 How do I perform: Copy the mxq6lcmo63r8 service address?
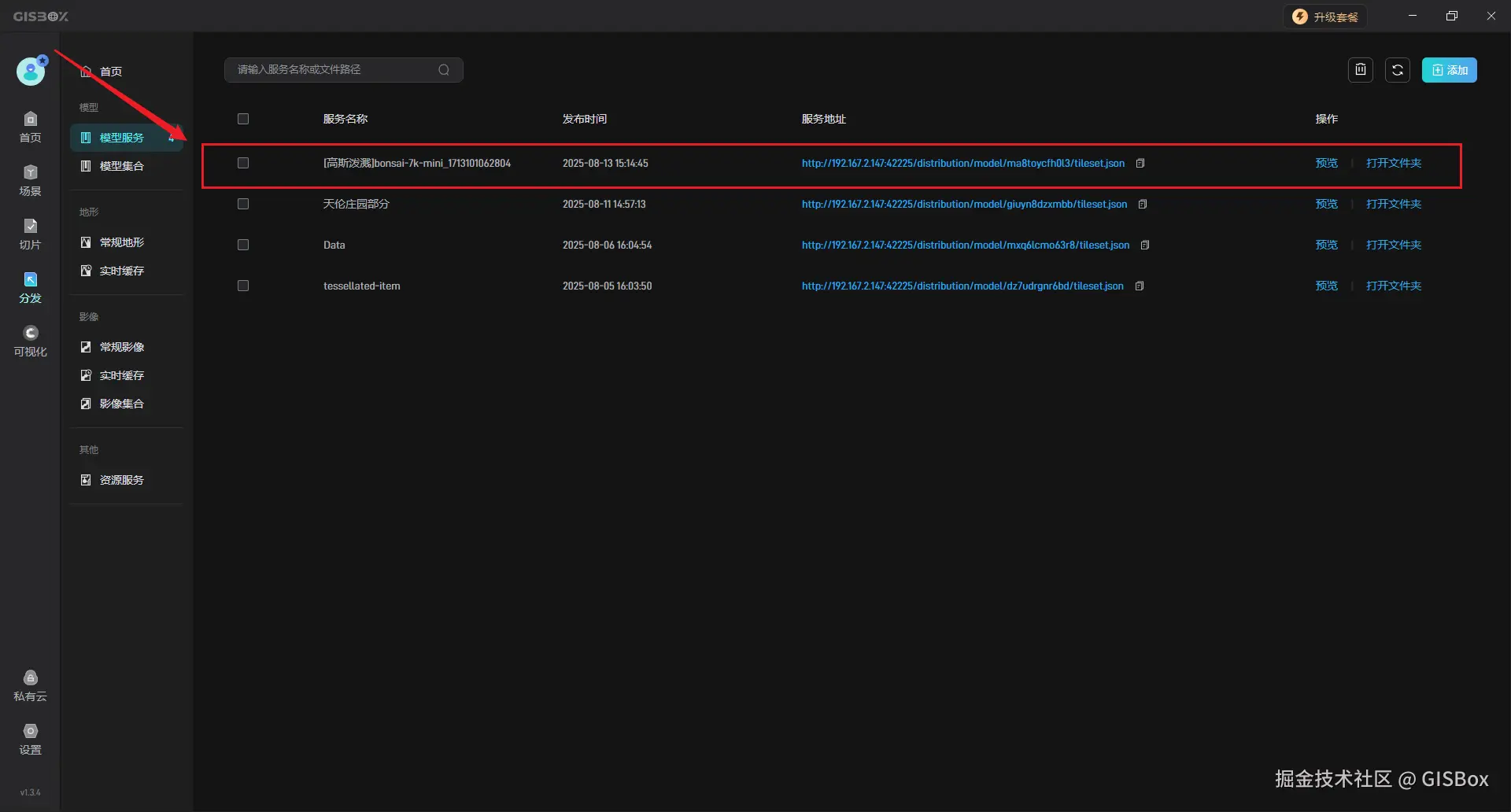point(1145,245)
